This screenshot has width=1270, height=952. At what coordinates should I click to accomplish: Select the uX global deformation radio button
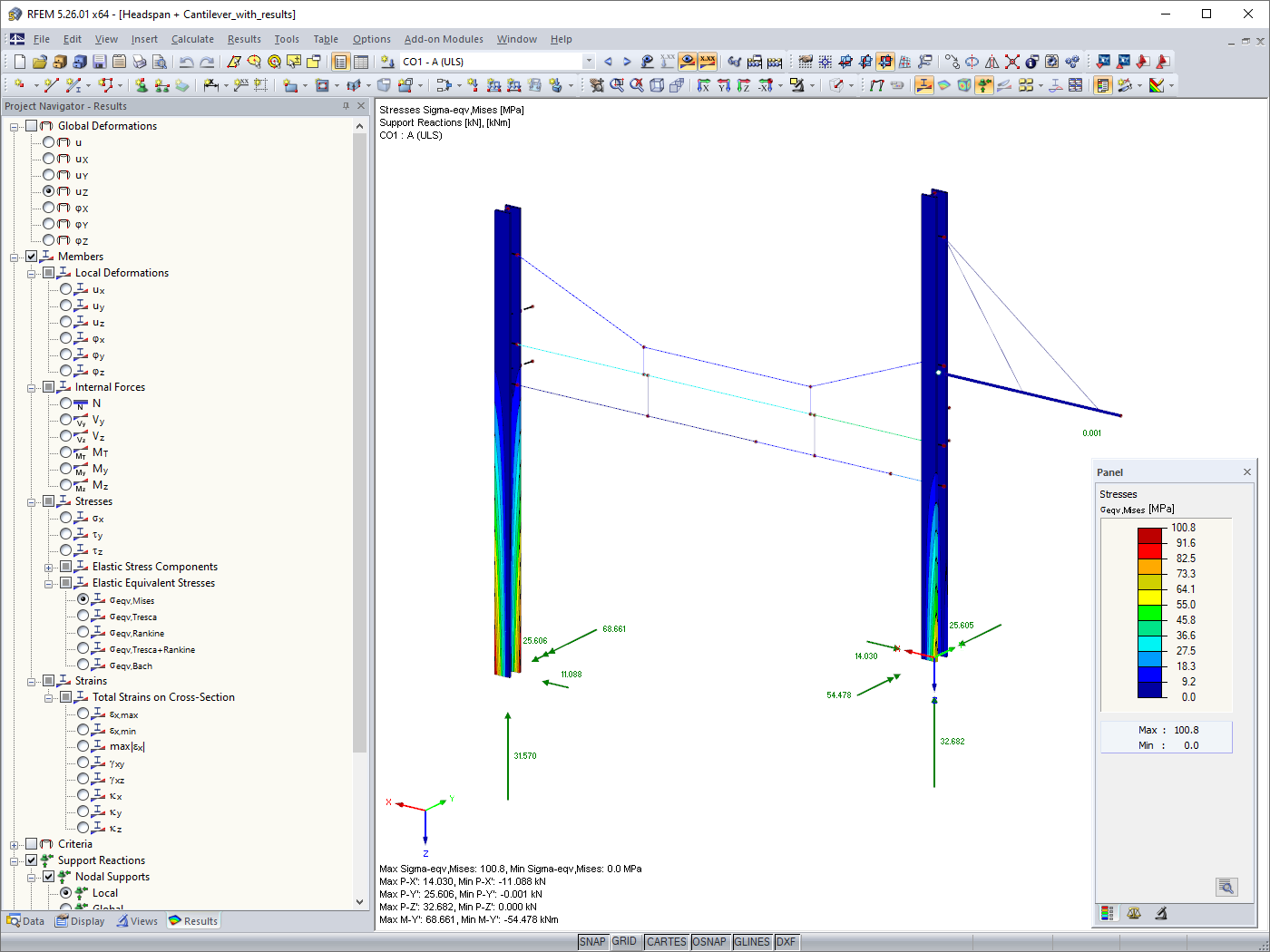47,158
